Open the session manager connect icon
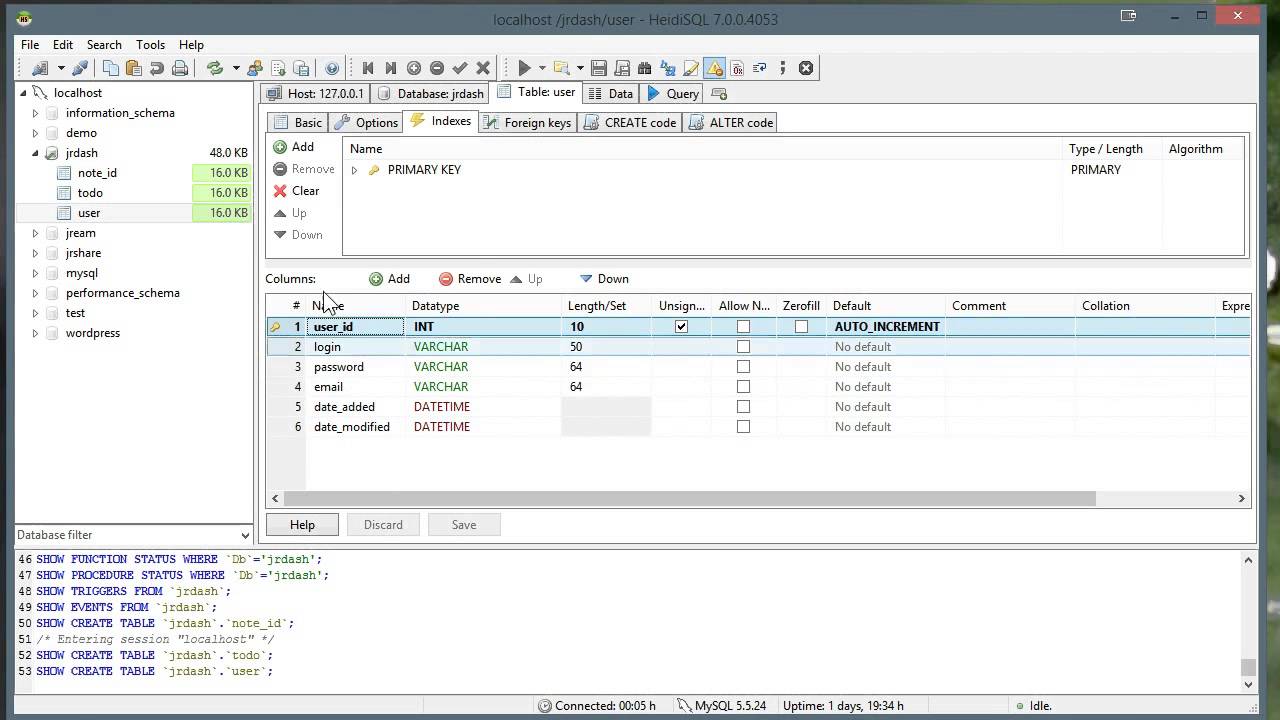Screen dimensions: 1280x720 (40, 68)
